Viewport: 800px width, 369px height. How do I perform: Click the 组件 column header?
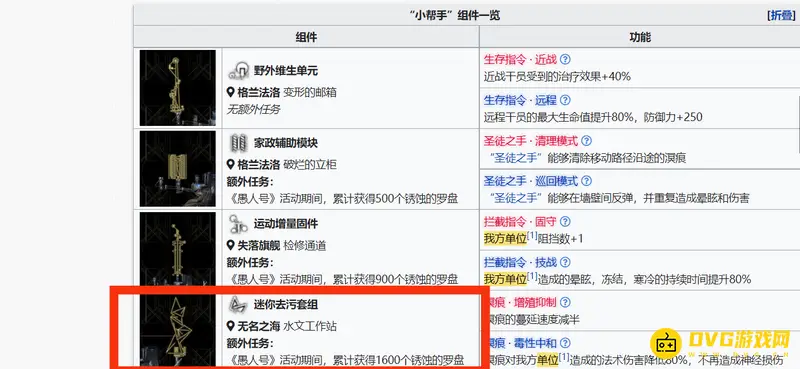306,37
